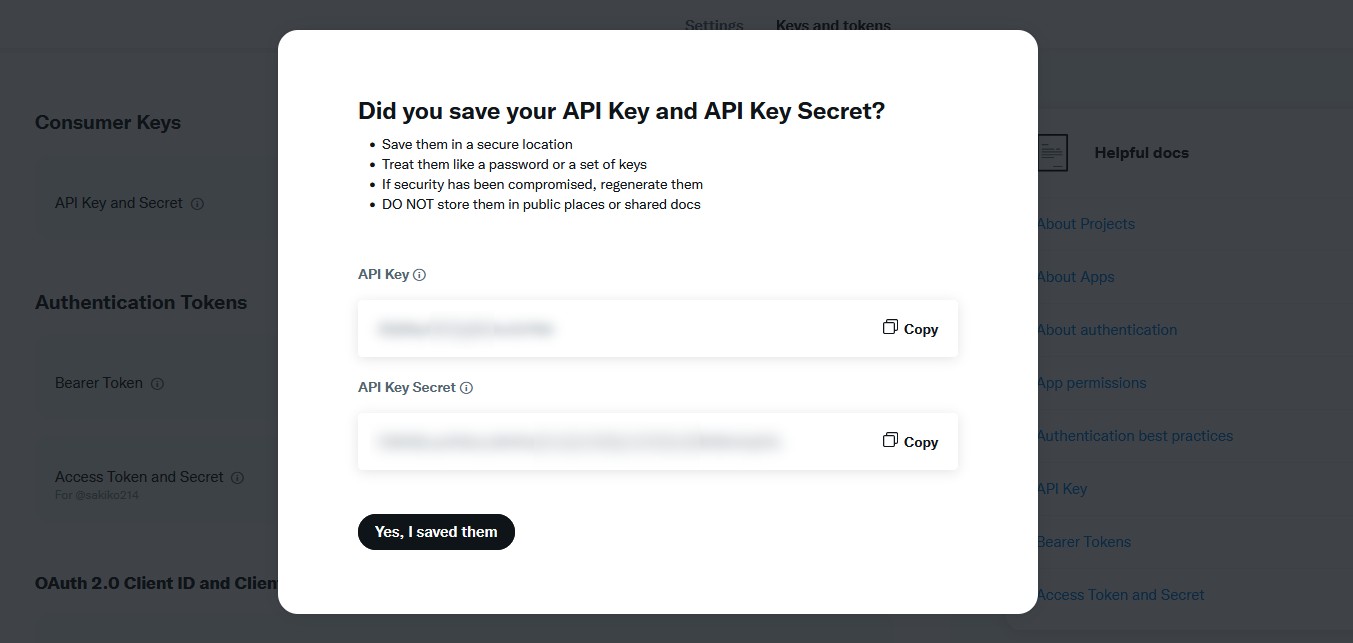Click info icon next to Bearer Token

click(157, 383)
